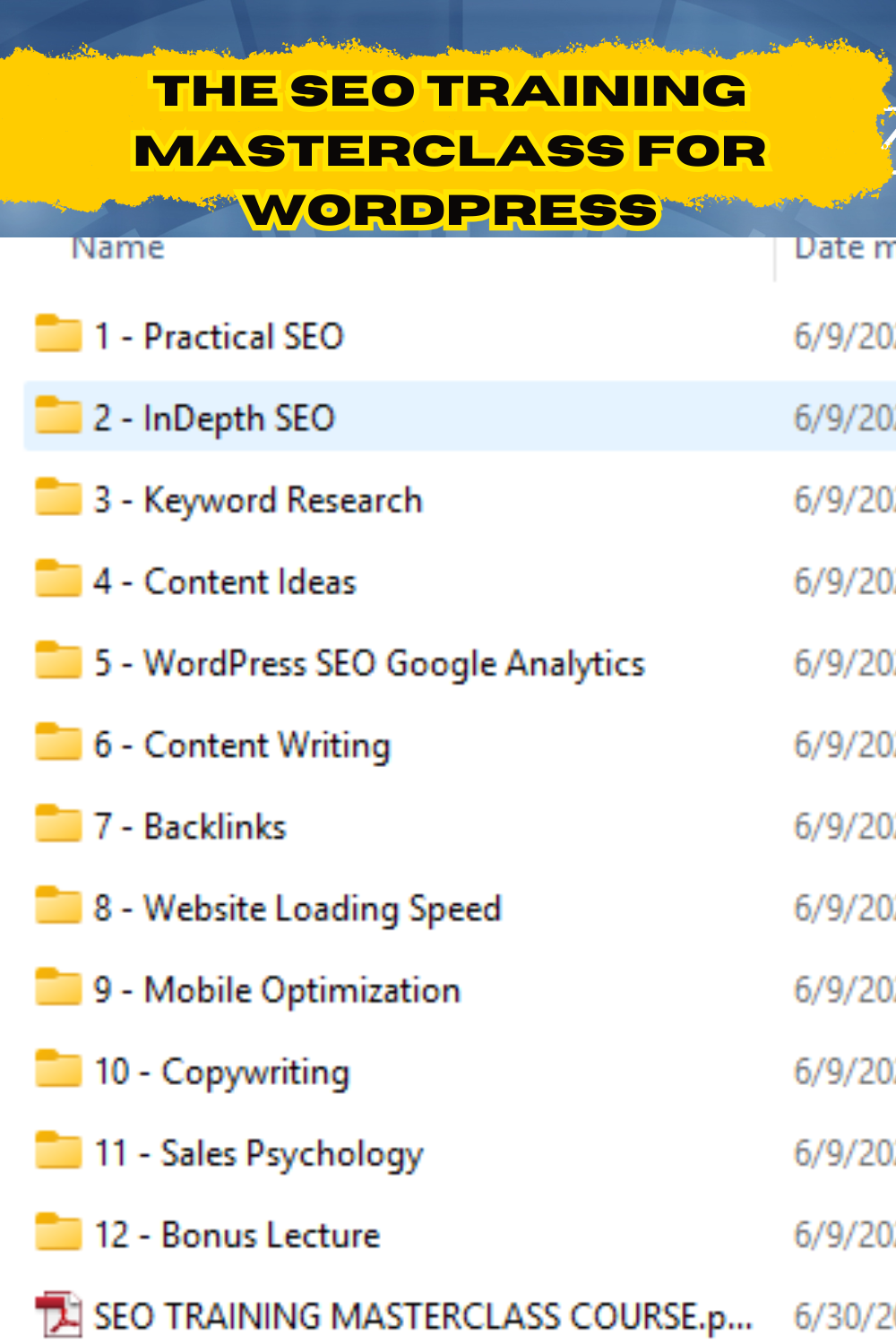Select the "11 - Sales Psychology" folder name

258,1155
